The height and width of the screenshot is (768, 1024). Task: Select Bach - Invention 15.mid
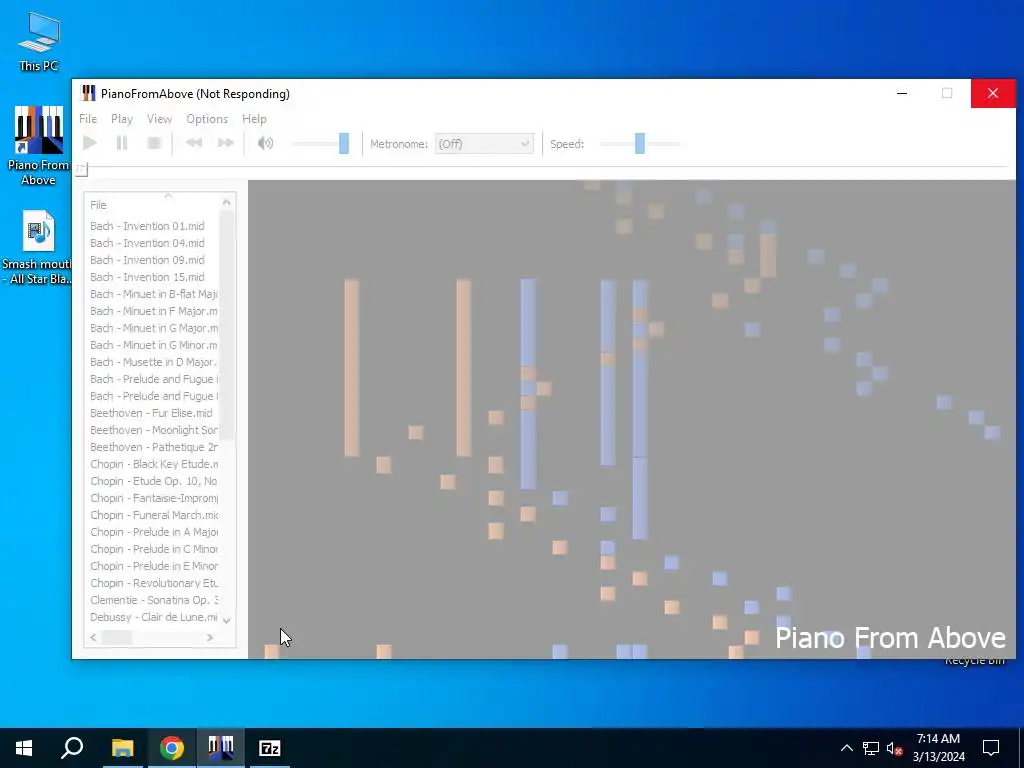tap(147, 277)
